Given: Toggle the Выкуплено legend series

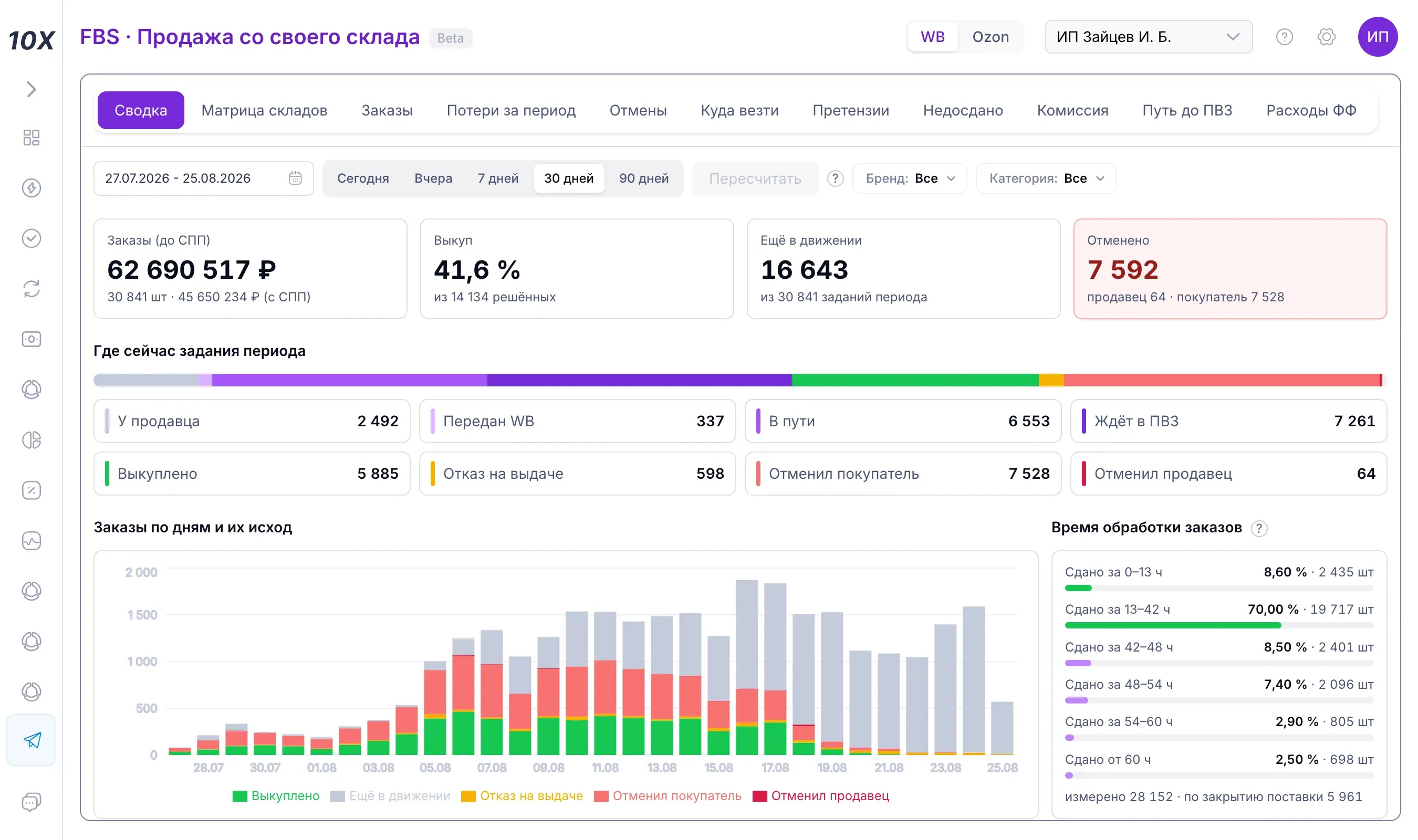Looking at the screenshot, I should [276, 796].
